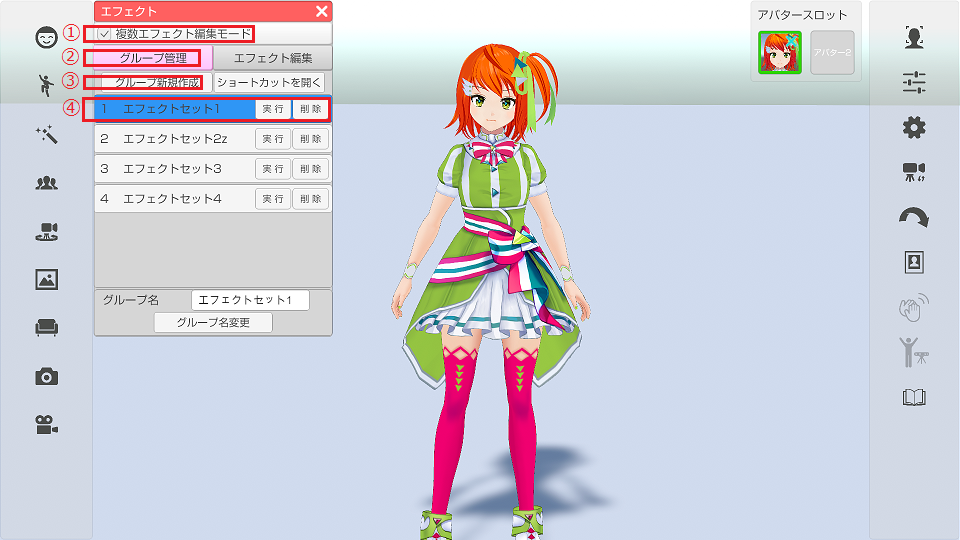Click ショートカットを開く button
The image size is (960, 540).
click(x=269, y=83)
